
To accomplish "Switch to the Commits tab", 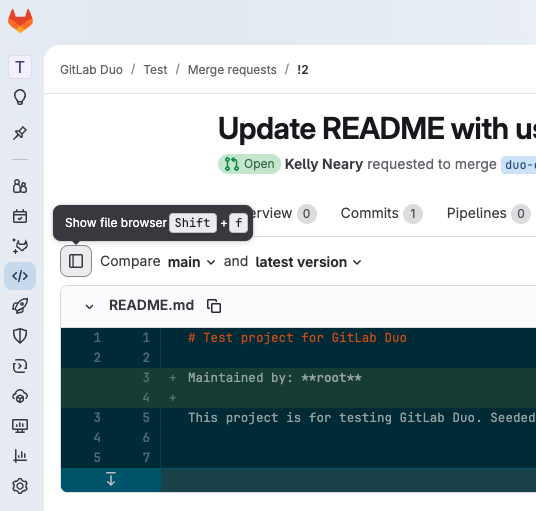I will 381,214.
